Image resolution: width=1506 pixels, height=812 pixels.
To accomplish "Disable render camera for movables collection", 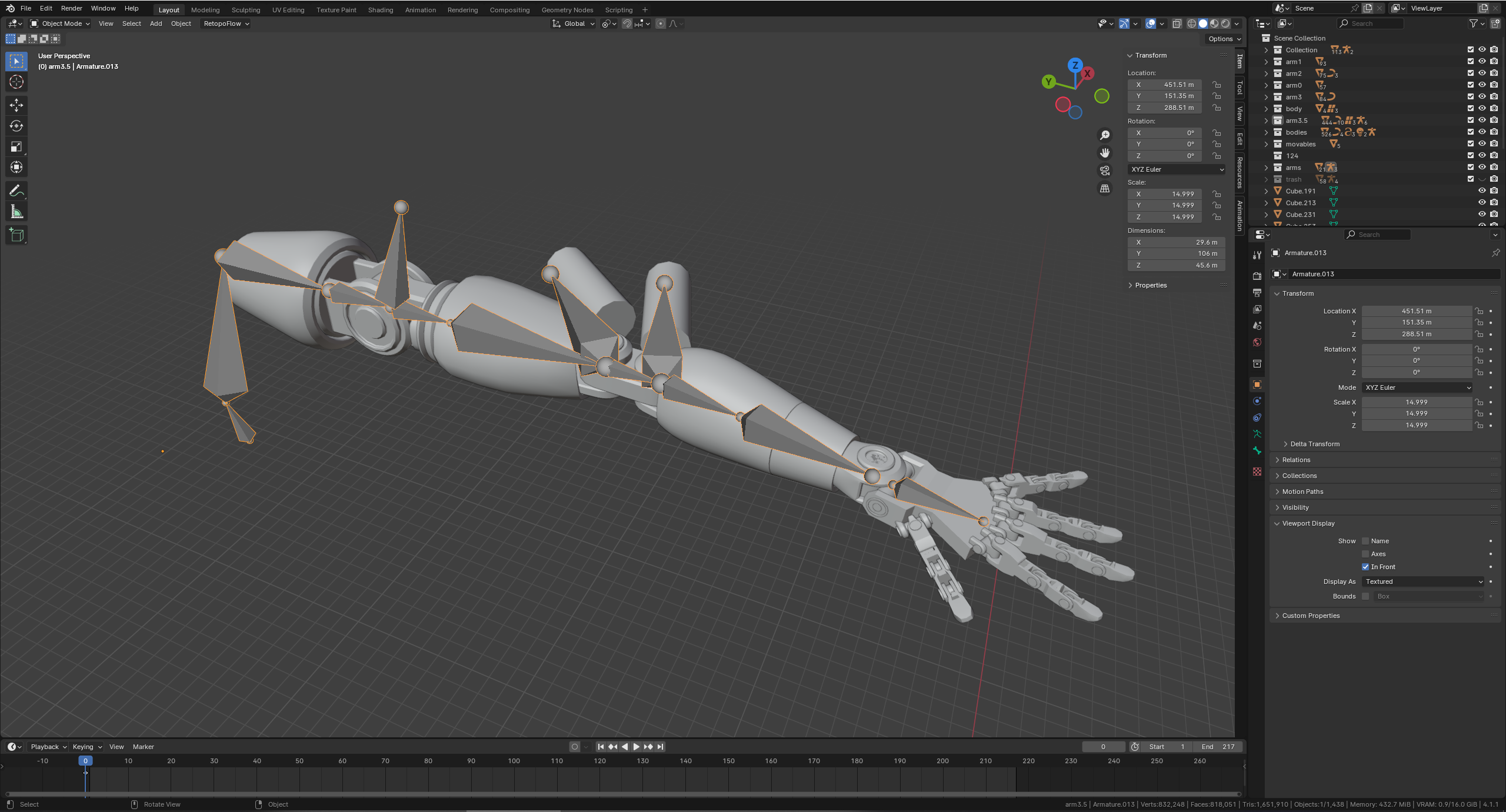I will [1494, 144].
